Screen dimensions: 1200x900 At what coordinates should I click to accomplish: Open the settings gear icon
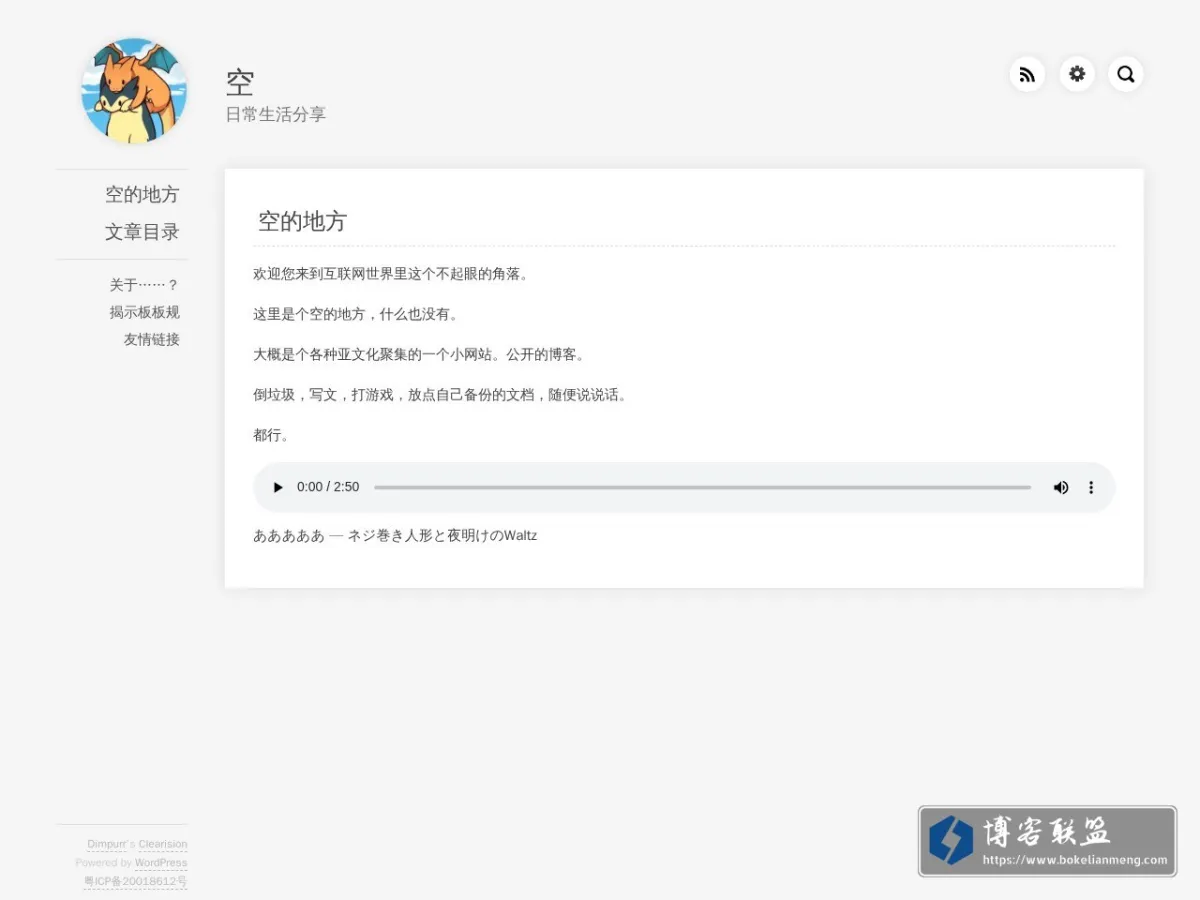tap(1077, 74)
